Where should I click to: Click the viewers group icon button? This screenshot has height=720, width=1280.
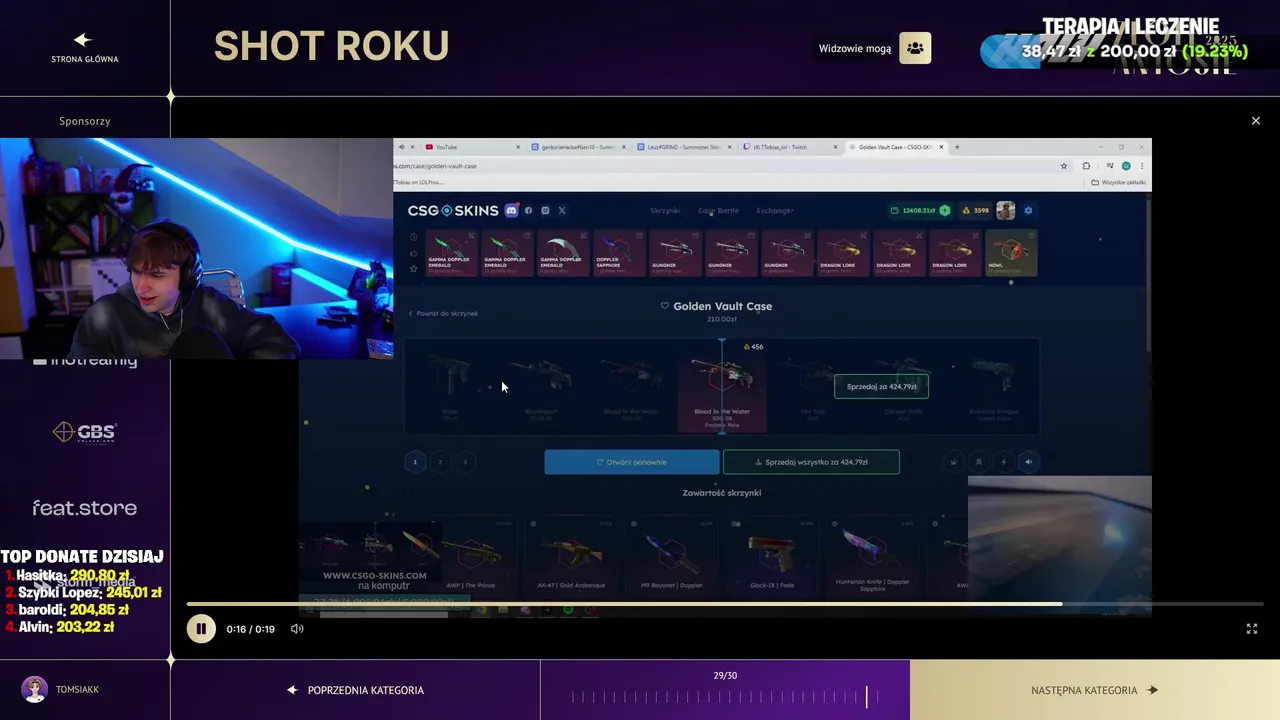pyautogui.click(x=915, y=48)
